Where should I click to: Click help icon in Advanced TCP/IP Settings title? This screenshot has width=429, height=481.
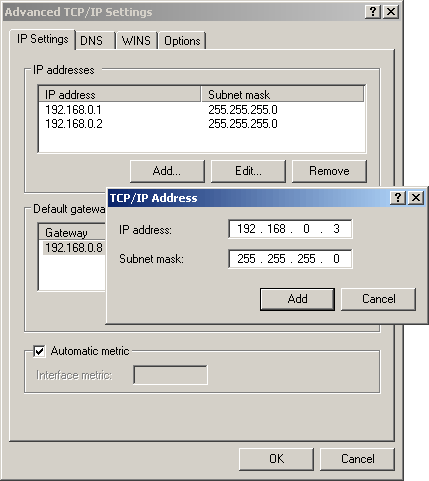click(373, 12)
